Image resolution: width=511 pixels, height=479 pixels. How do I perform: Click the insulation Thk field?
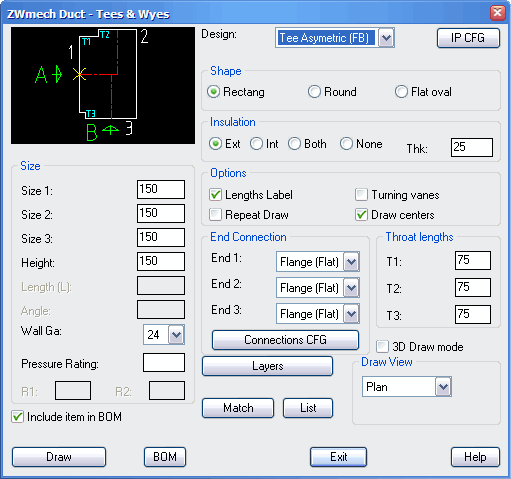(x=472, y=147)
